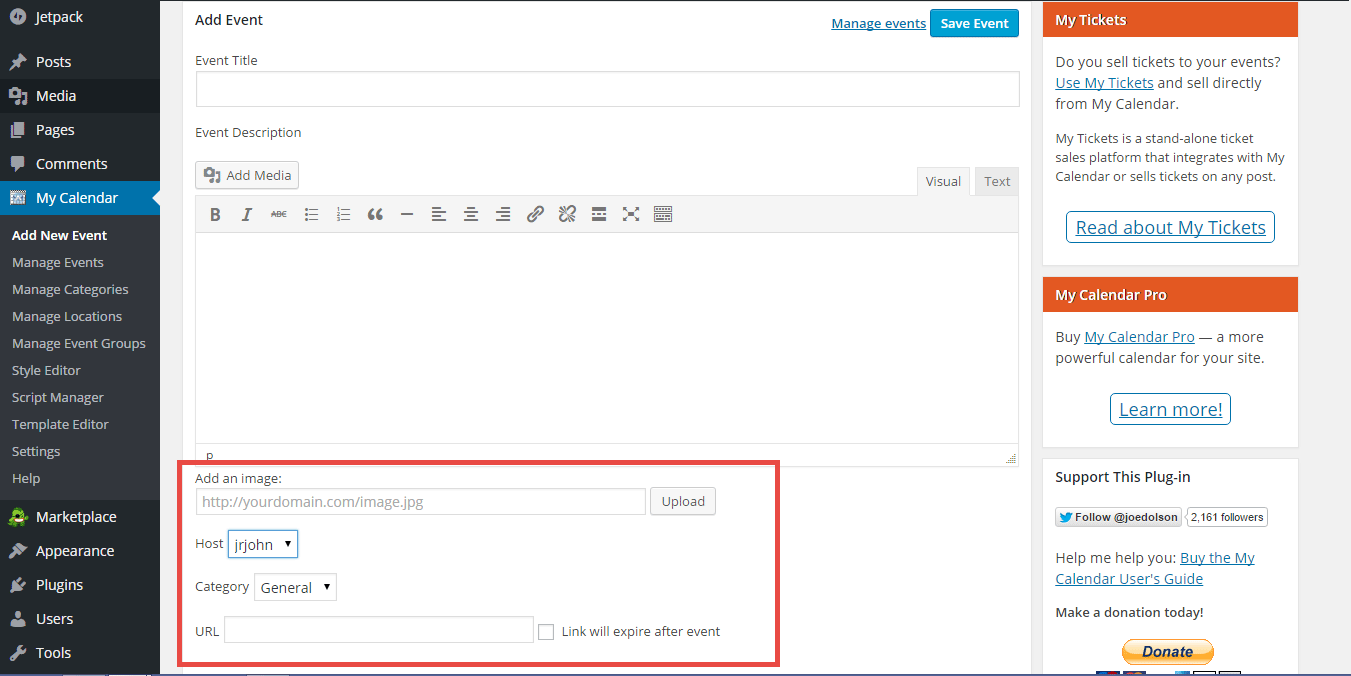Click the PayPal Donate button
1351x676 pixels.
pyautogui.click(x=1167, y=652)
